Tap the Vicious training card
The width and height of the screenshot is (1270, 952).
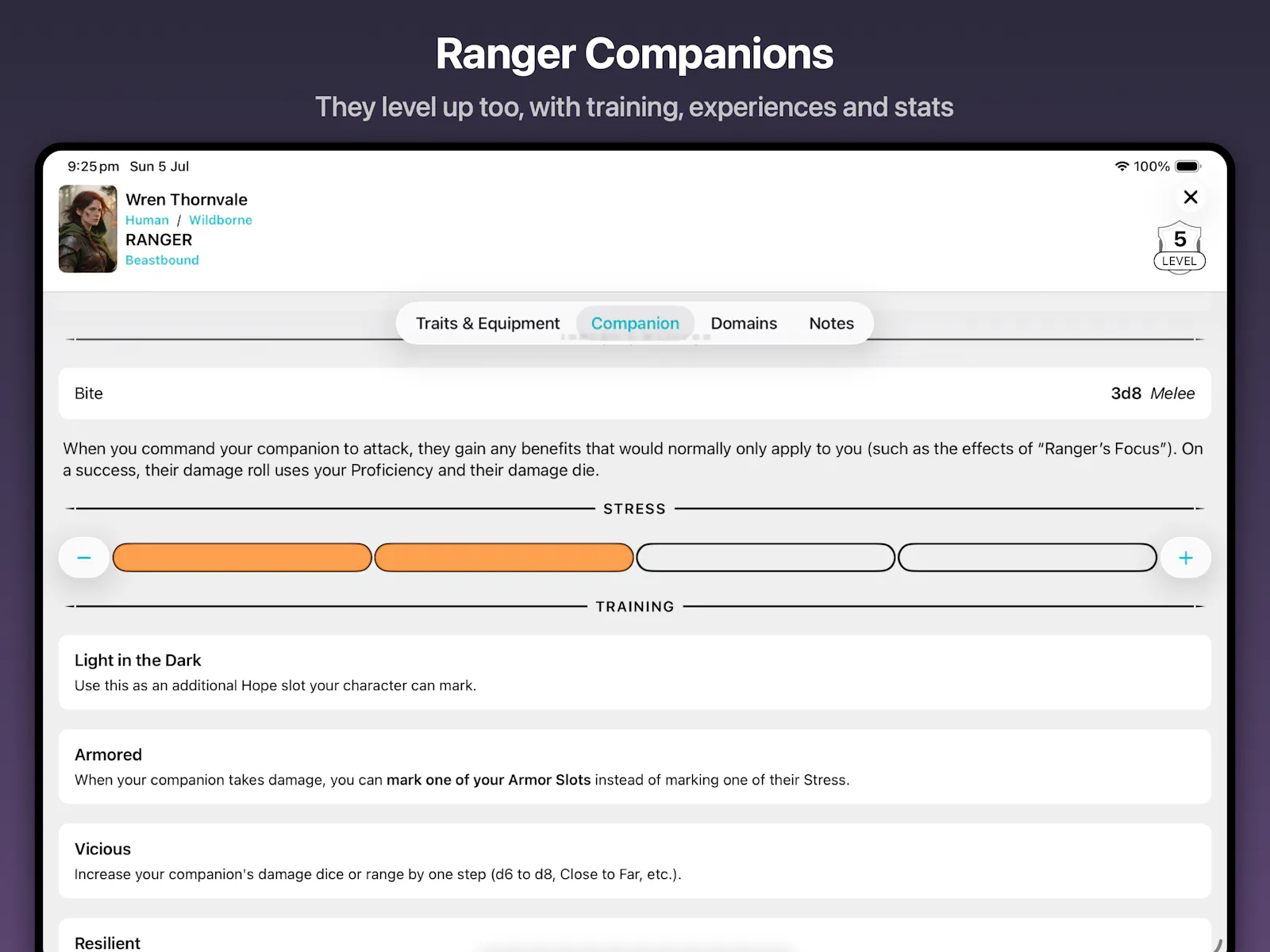[635, 861]
